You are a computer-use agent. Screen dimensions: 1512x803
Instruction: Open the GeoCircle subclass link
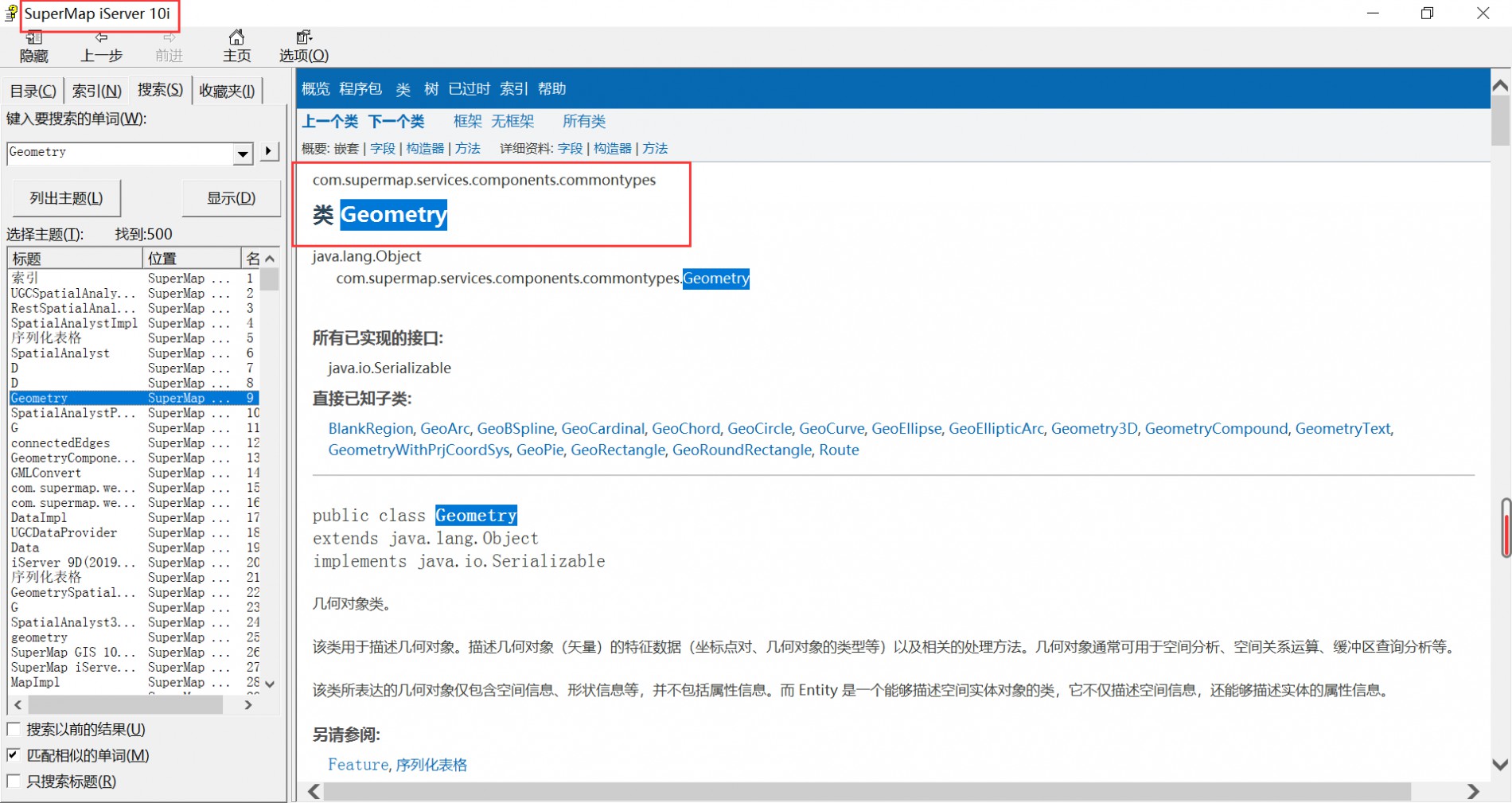coord(760,428)
